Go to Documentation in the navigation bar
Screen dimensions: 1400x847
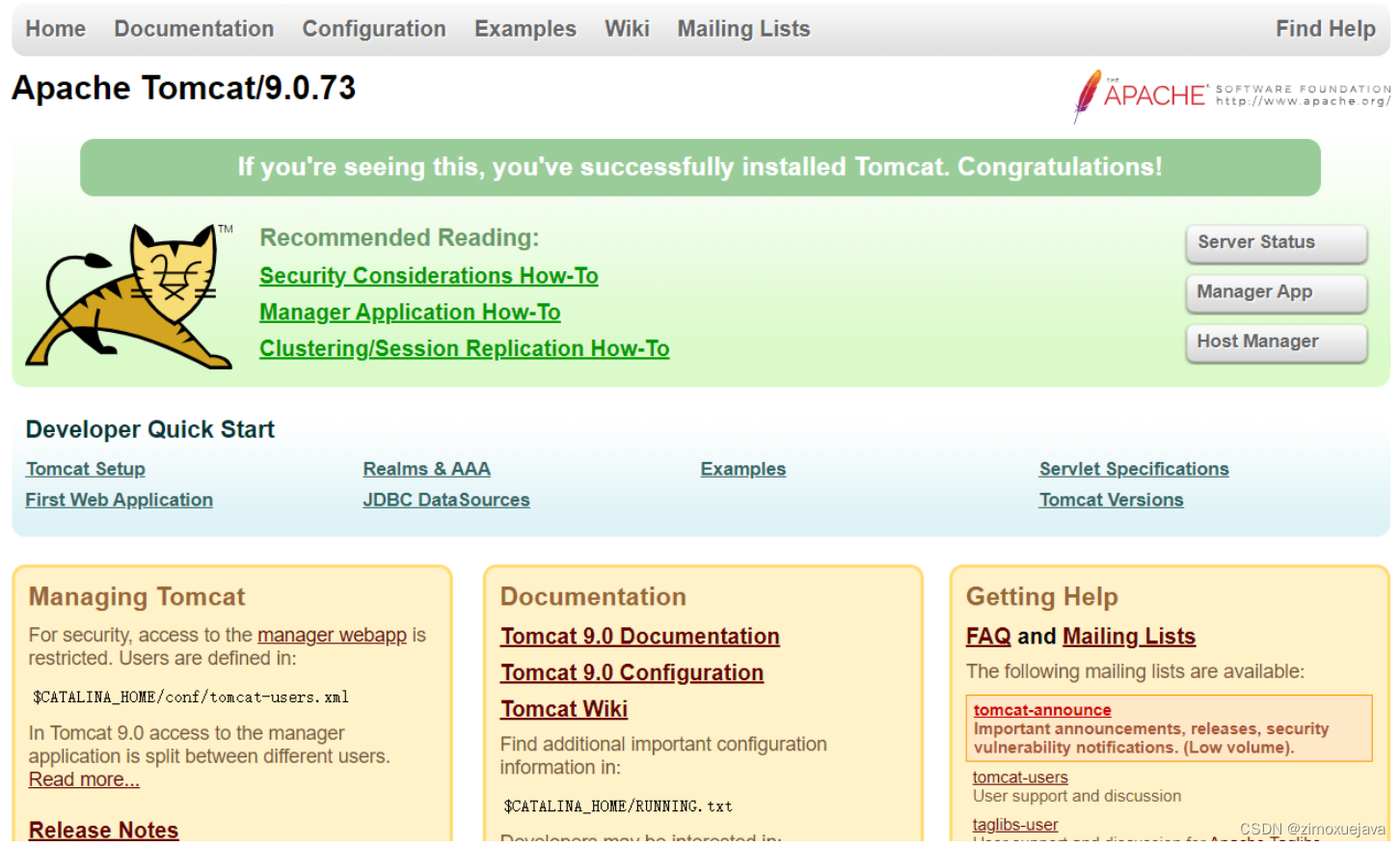click(x=194, y=29)
